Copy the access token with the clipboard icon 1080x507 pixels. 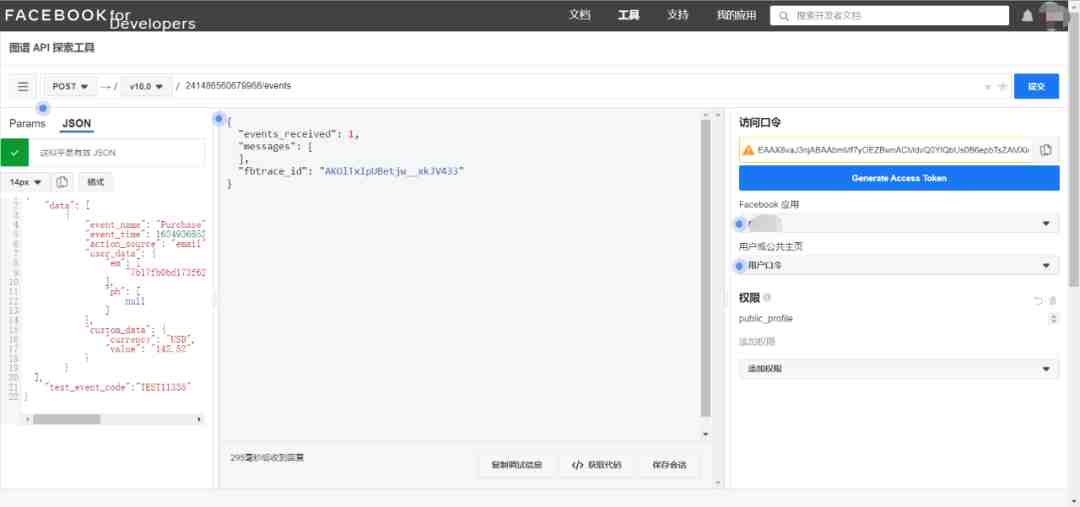point(1046,149)
